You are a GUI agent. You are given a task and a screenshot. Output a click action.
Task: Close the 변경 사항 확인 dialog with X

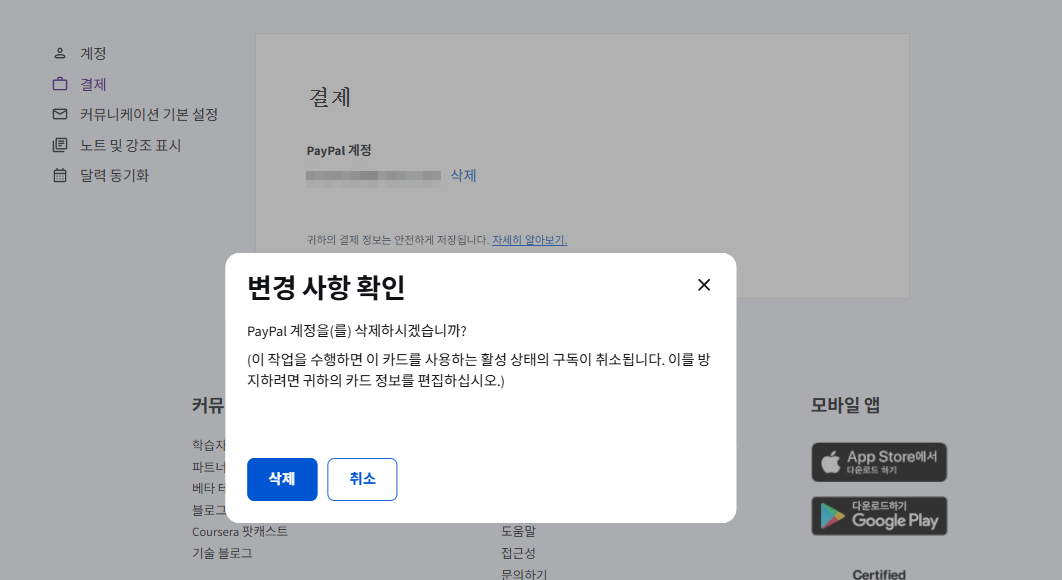[x=704, y=285]
